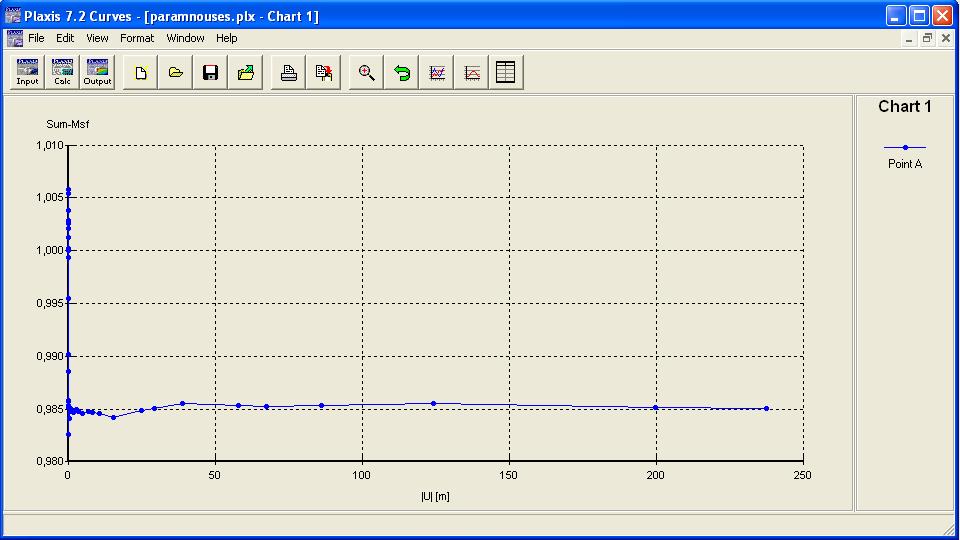The image size is (960, 540).
Task: Close the inner chart document window
Action: coord(946,39)
